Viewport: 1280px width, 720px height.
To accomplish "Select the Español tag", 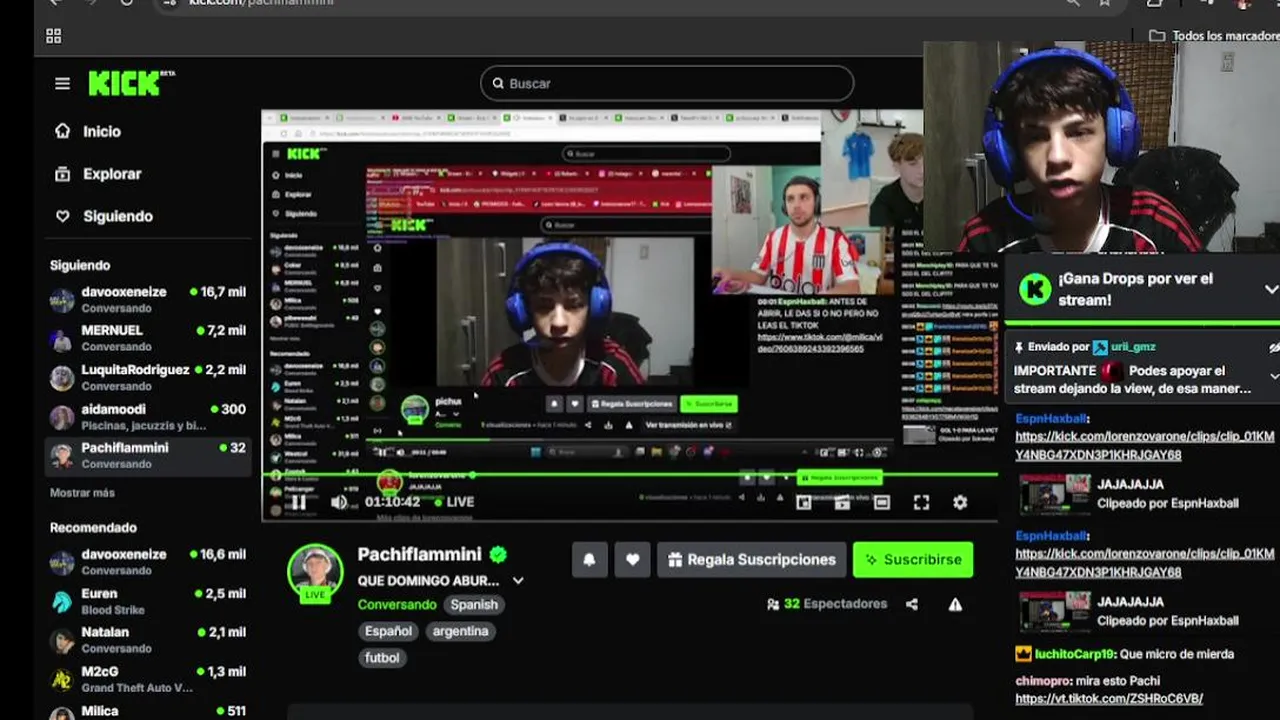I will pos(388,631).
